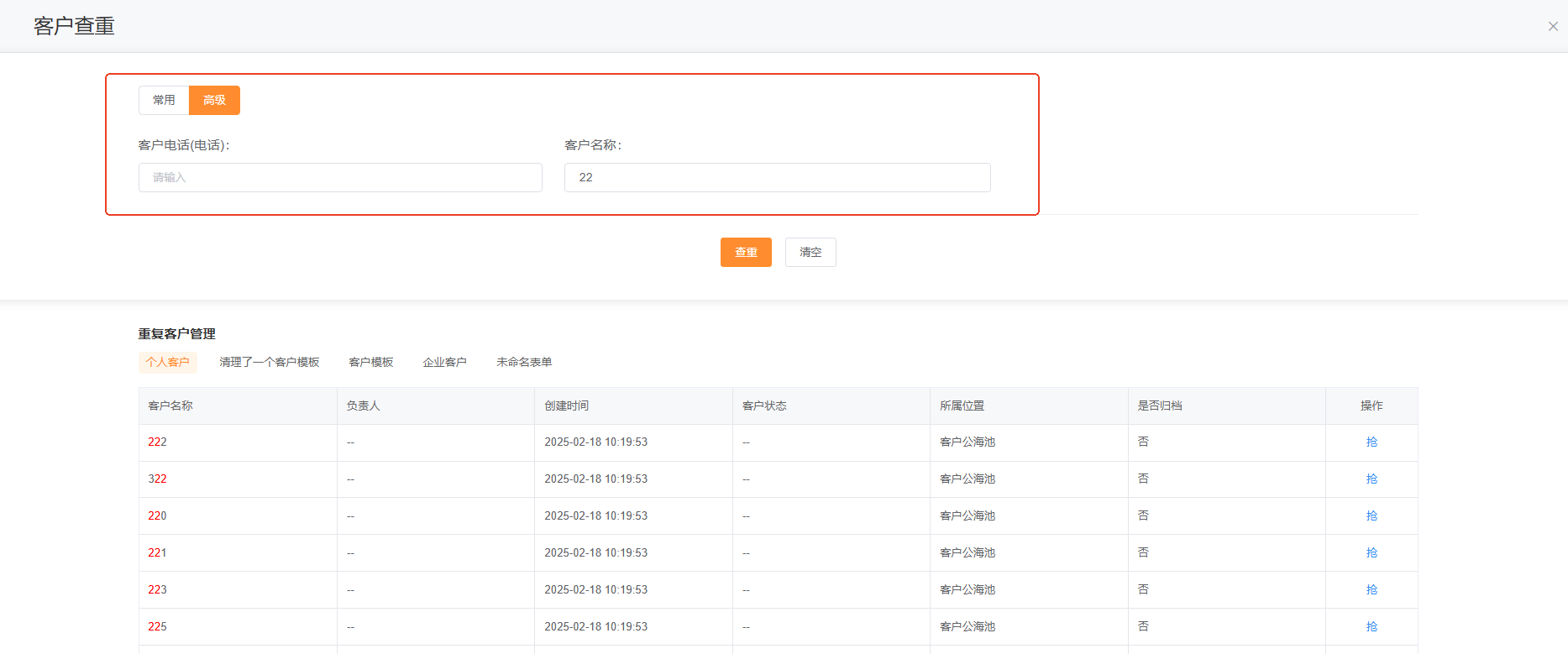Screen dimensions: 1568x654
Task: Click 抢 for customer 221
Action: (1371, 552)
